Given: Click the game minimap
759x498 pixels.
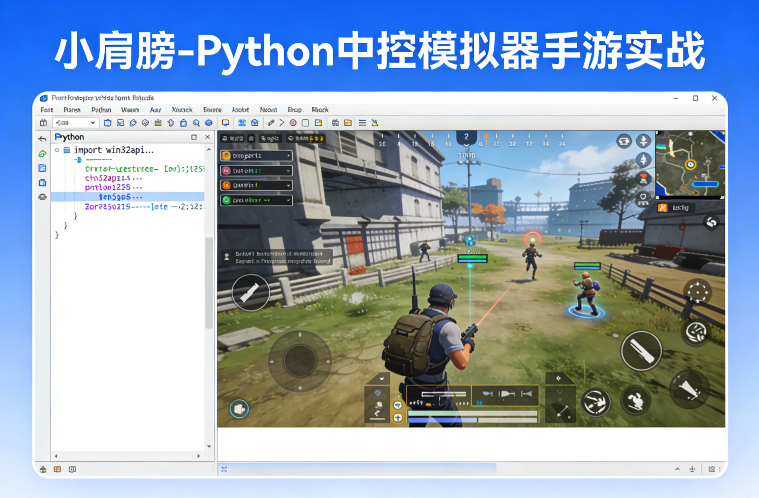Looking at the screenshot, I should coord(690,164).
